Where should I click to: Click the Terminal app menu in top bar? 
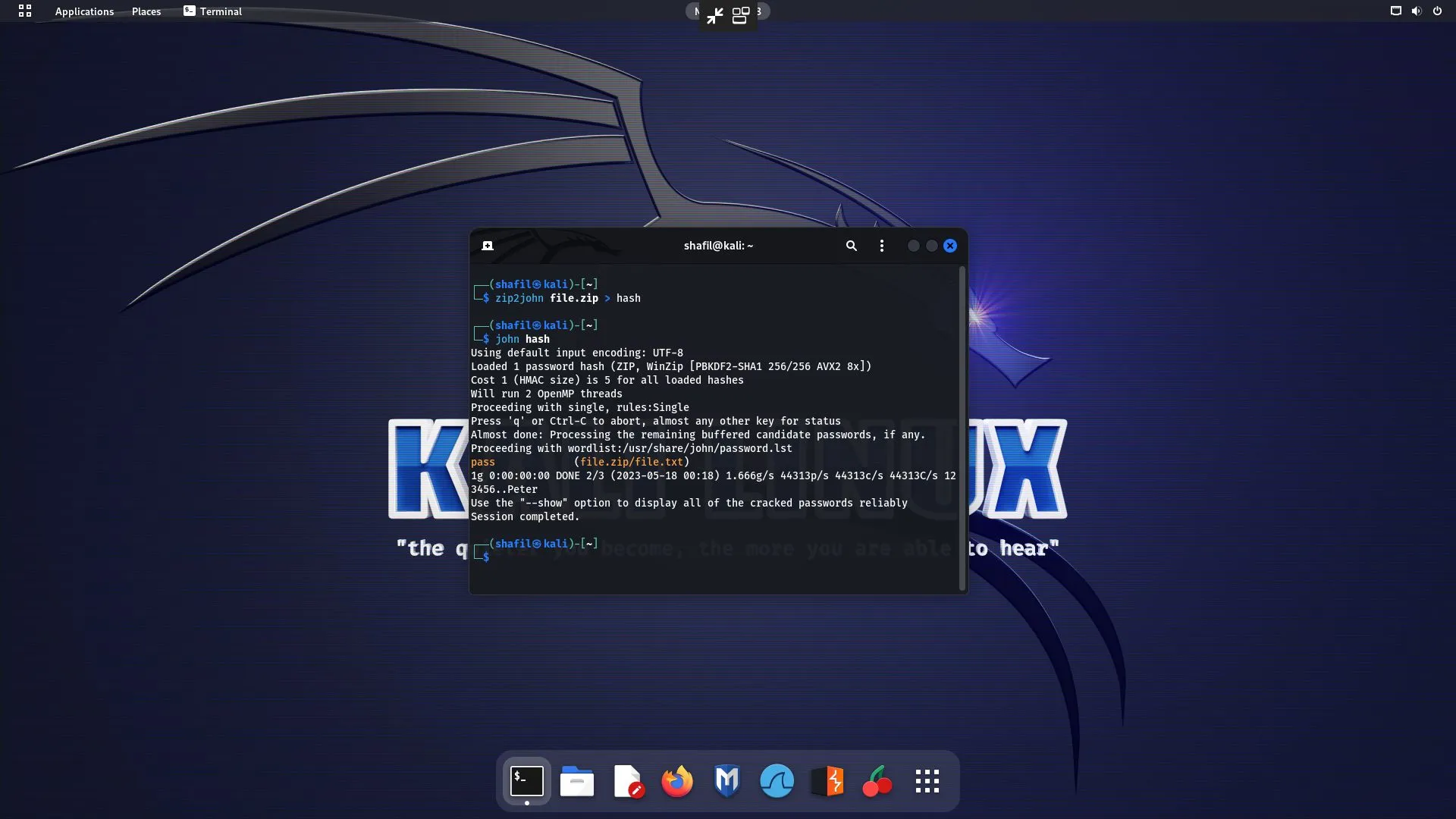[212, 11]
